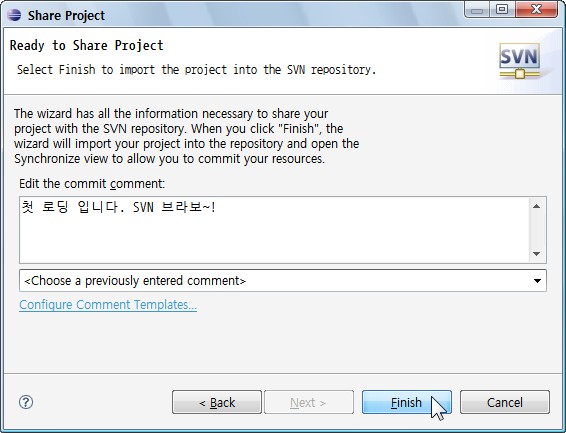Click the comment area scrollbar track
This screenshot has height=433, width=566.
[536, 230]
